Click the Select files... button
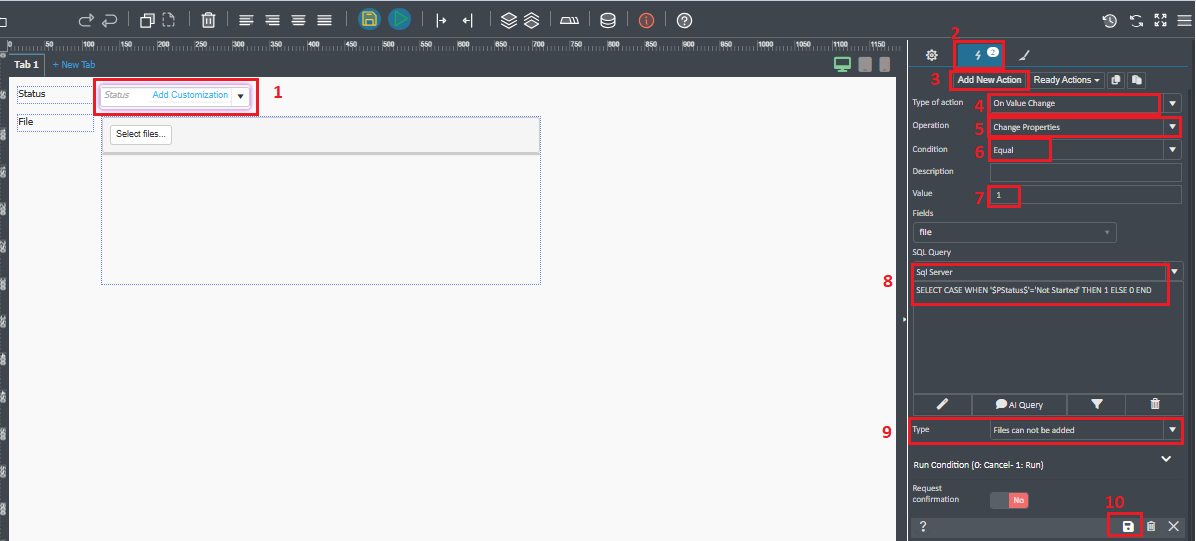 point(141,134)
